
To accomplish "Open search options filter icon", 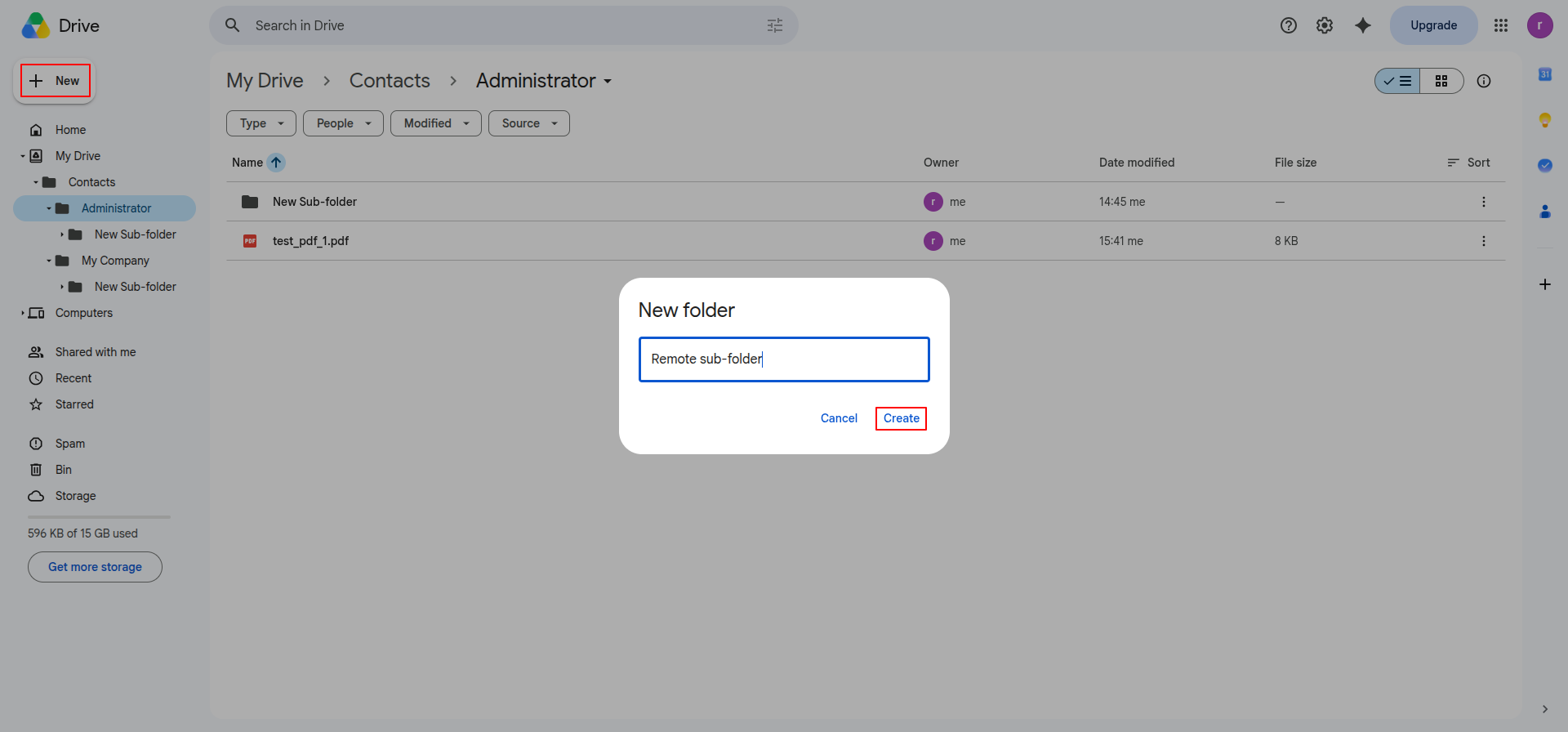I will coord(775,25).
